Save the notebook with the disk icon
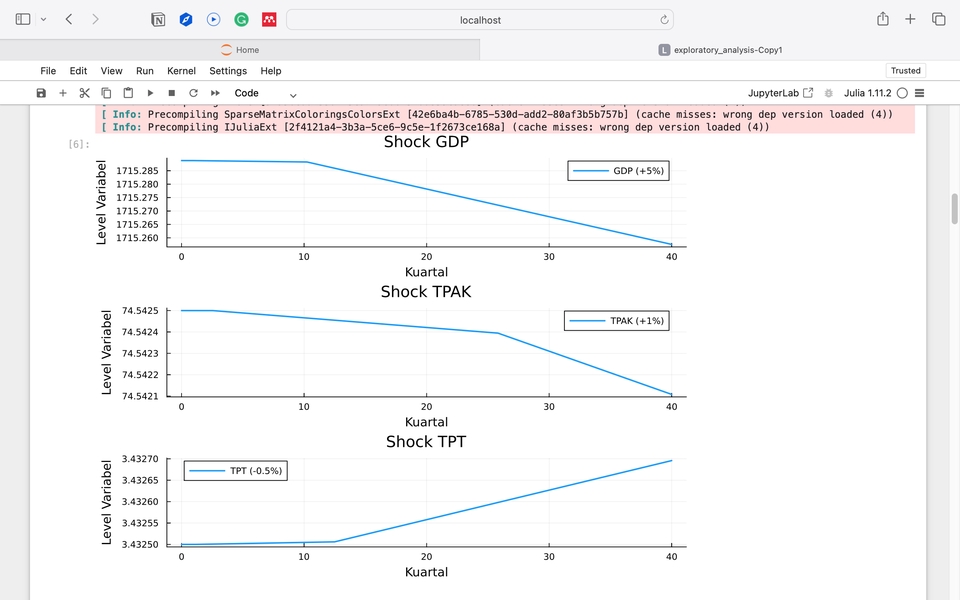The image size is (960, 600). click(x=41, y=93)
